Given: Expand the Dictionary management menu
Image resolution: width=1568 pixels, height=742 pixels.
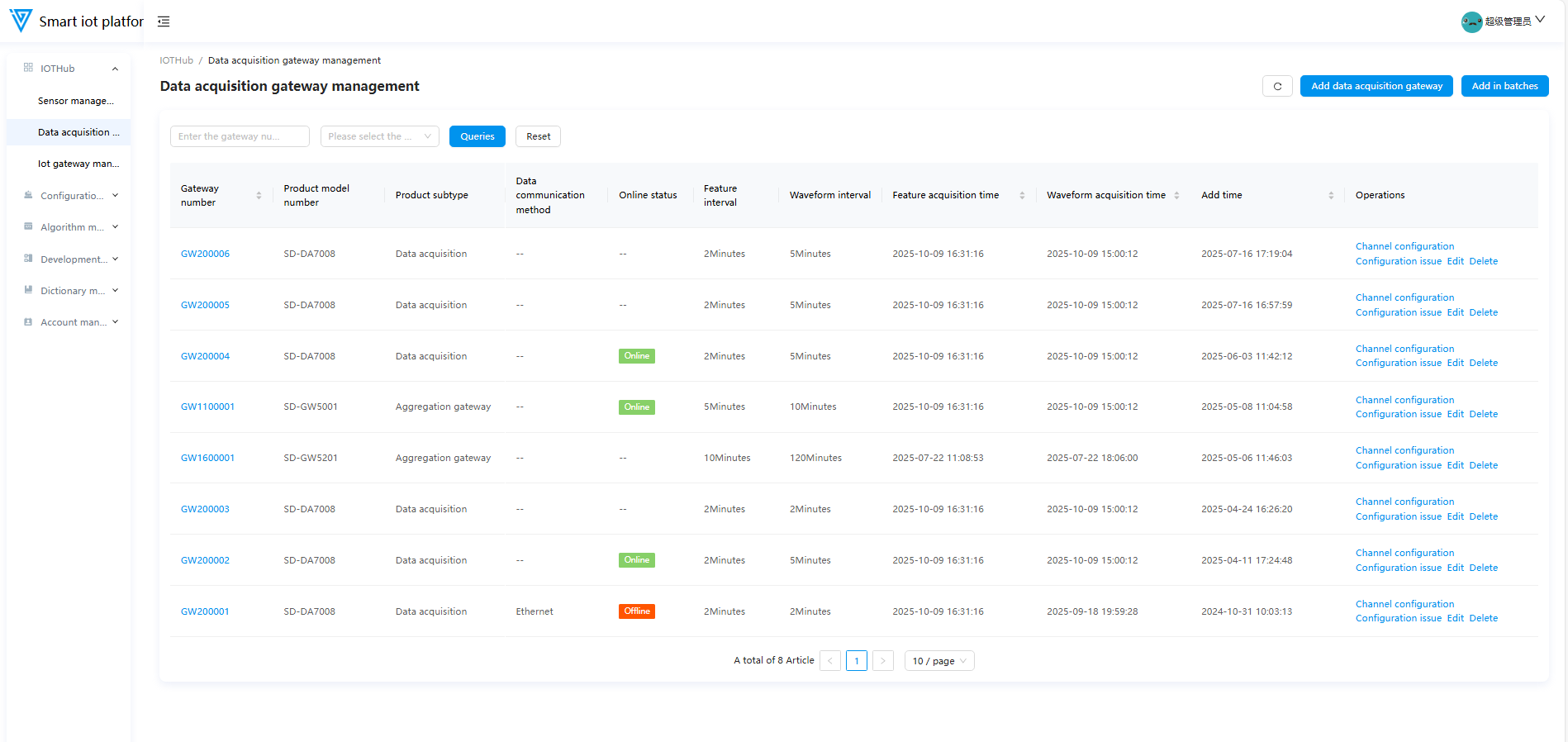Looking at the screenshot, I should 73,291.
